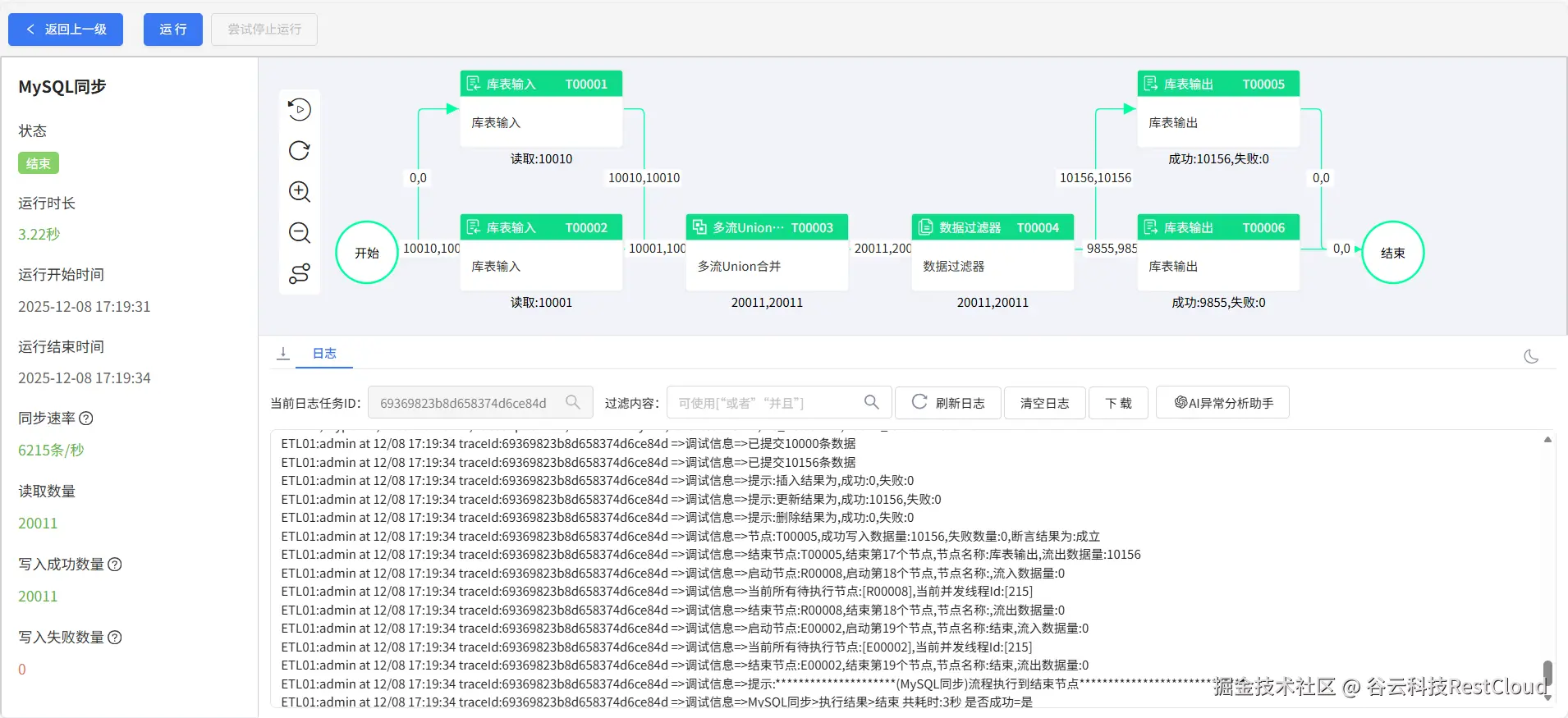Zoom out on the flow canvas
Screen dimensions: 1568x718
[x=300, y=232]
